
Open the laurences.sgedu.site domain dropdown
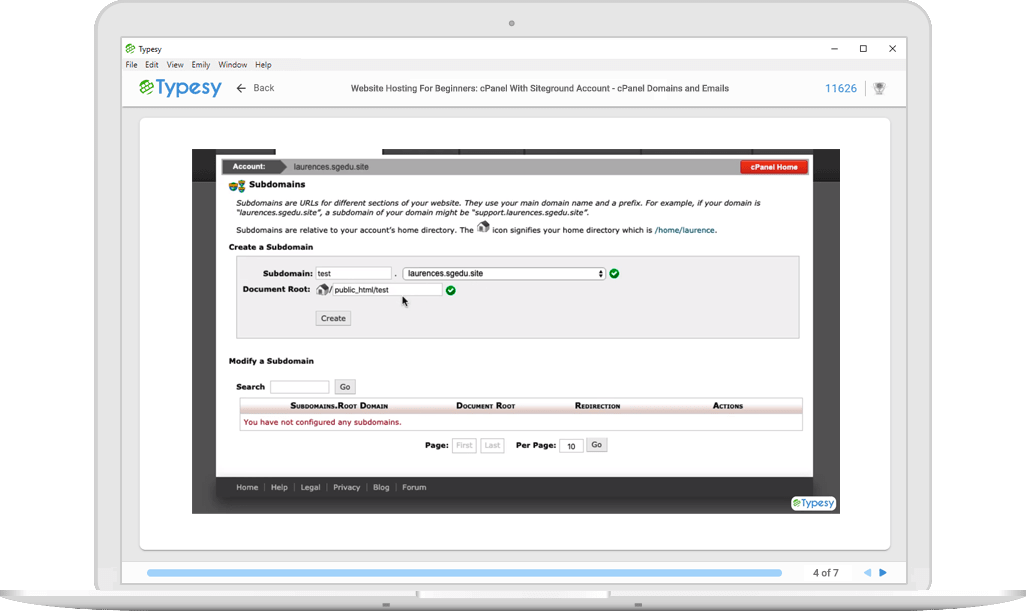point(504,273)
